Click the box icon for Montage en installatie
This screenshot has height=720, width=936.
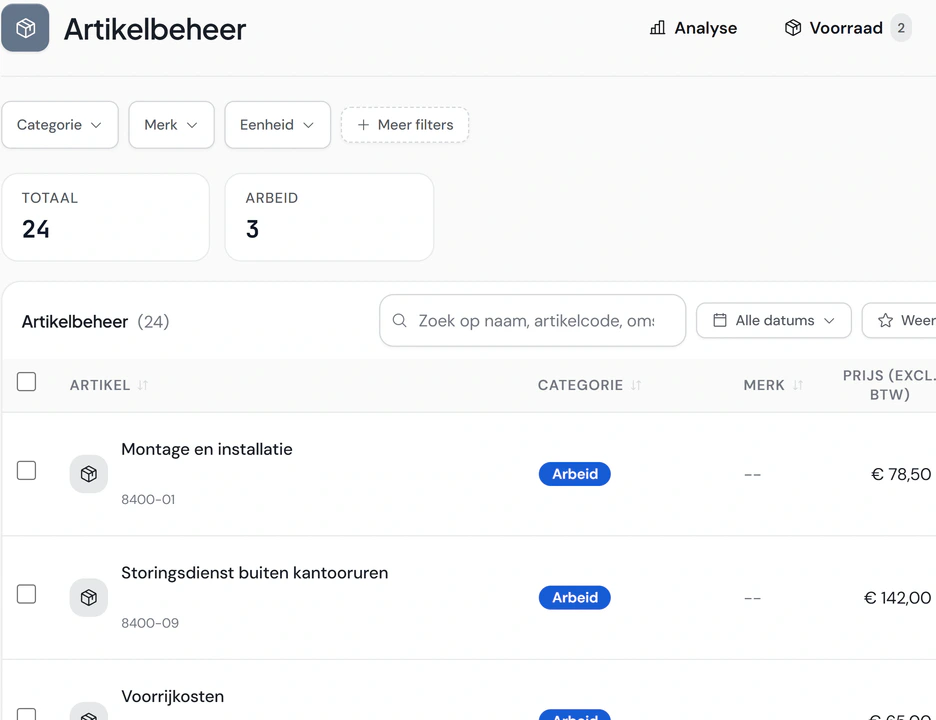tap(89, 474)
